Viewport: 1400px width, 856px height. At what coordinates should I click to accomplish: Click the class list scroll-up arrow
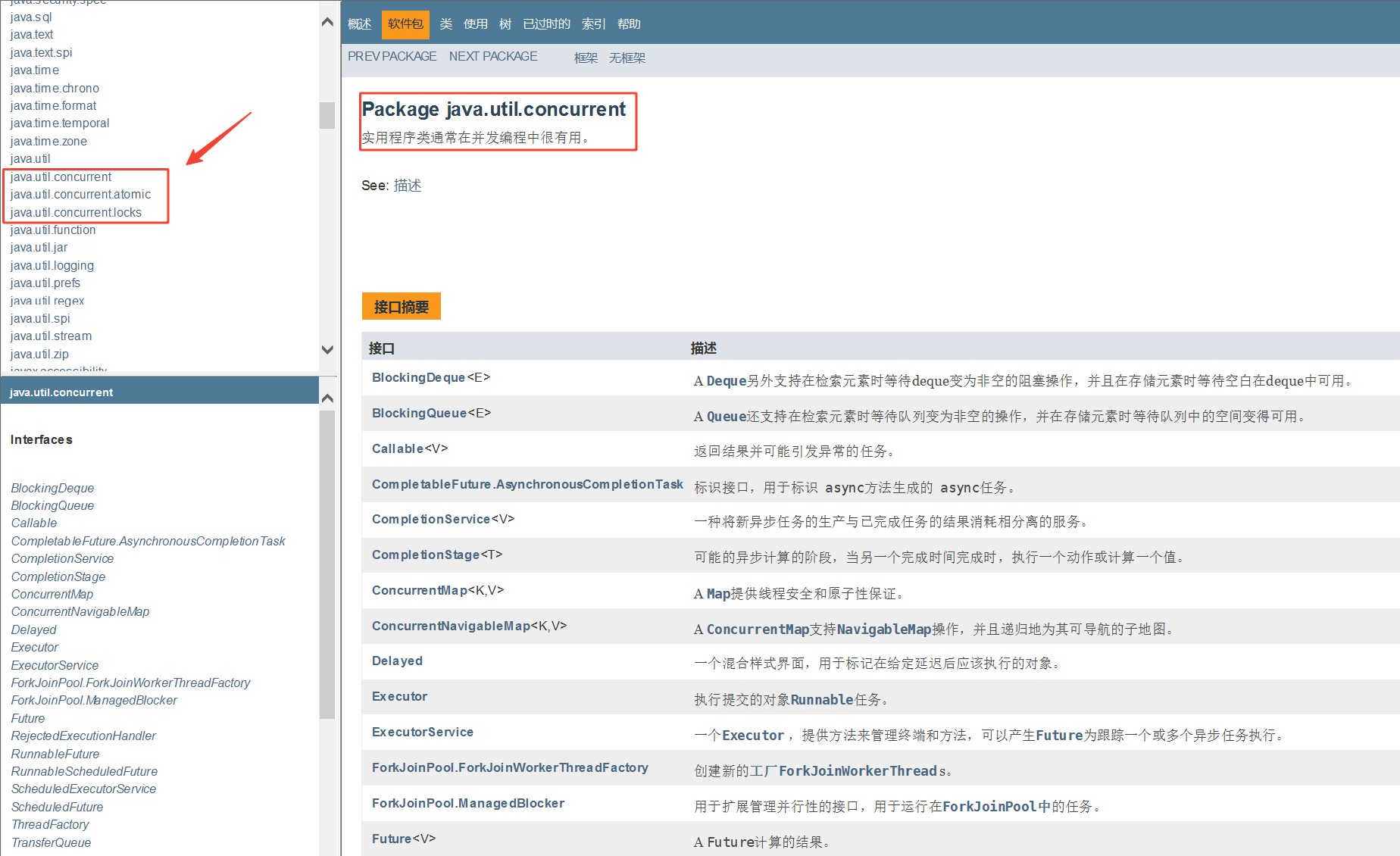pos(327,398)
